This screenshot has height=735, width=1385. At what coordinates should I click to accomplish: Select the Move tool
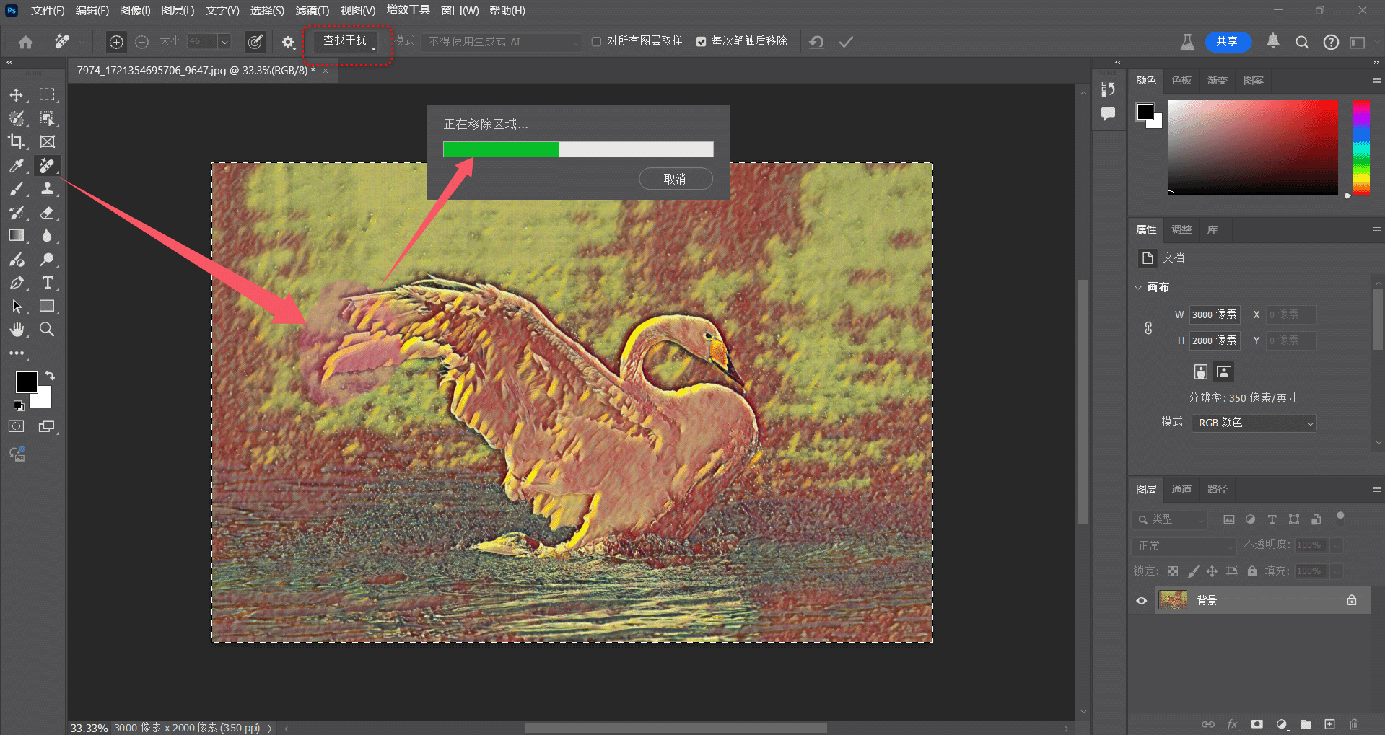pyautogui.click(x=17, y=95)
